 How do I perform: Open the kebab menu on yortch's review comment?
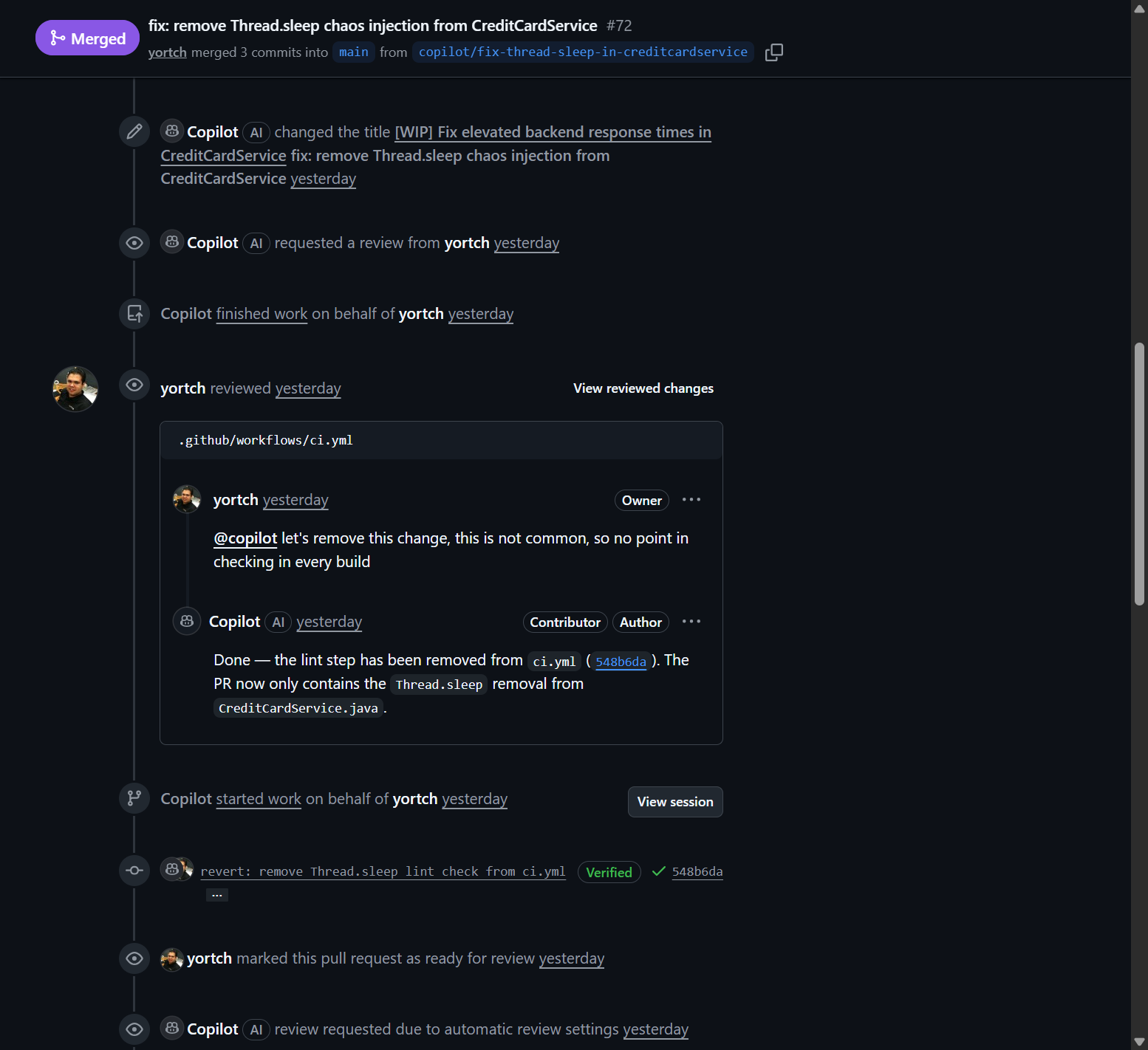click(x=691, y=500)
